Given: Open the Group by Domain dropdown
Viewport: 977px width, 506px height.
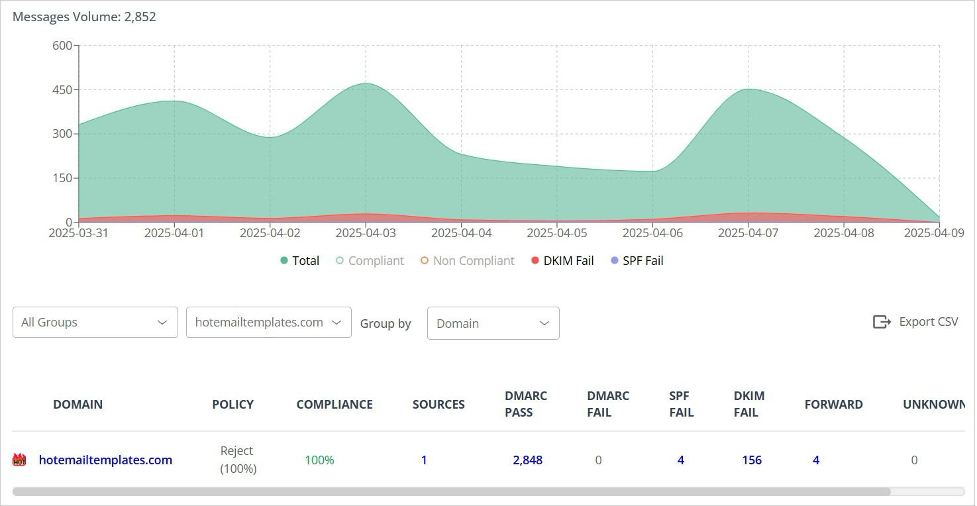Looking at the screenshot, I should pyautogui.click(x=493, y=323).
